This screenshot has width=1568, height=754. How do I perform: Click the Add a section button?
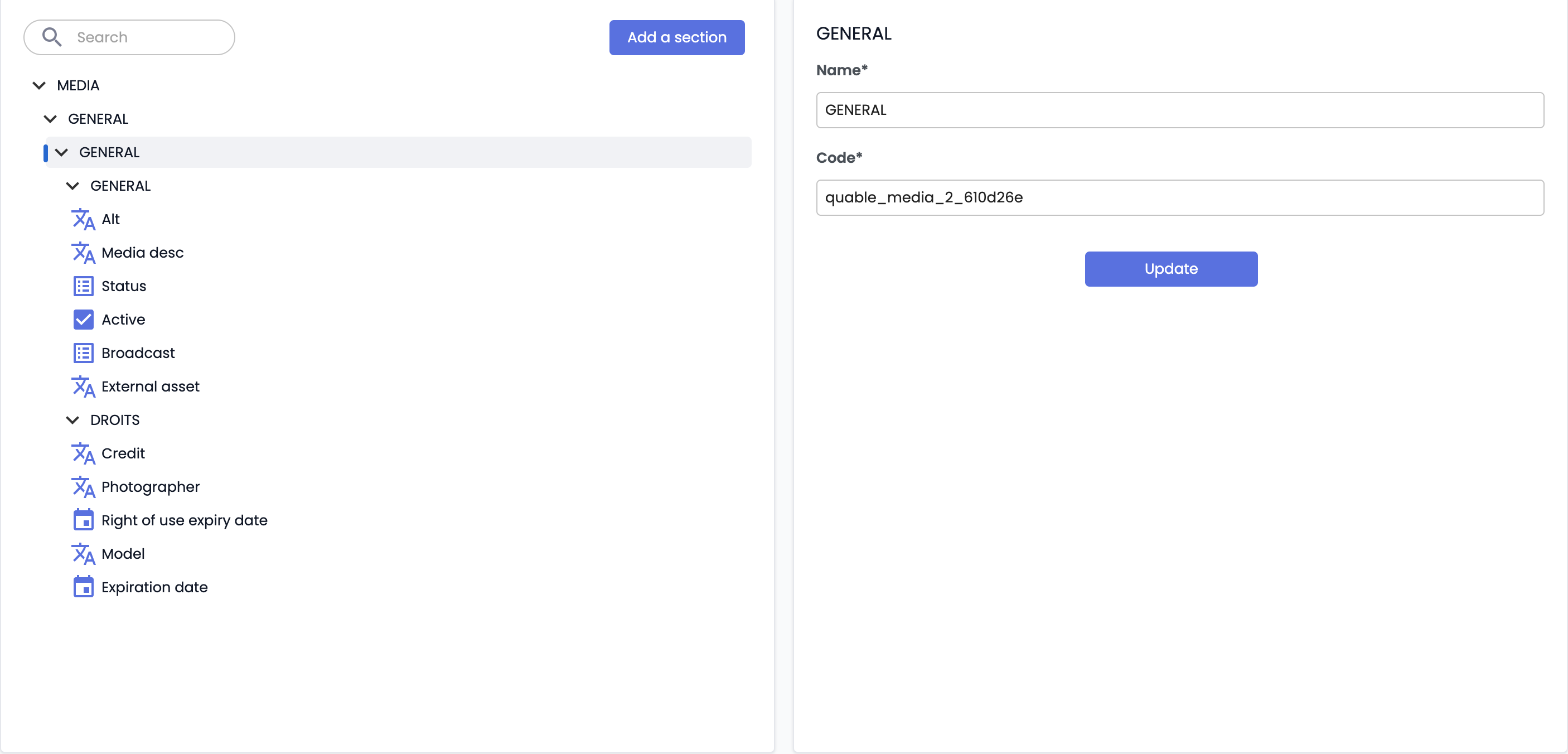(677, 38)
